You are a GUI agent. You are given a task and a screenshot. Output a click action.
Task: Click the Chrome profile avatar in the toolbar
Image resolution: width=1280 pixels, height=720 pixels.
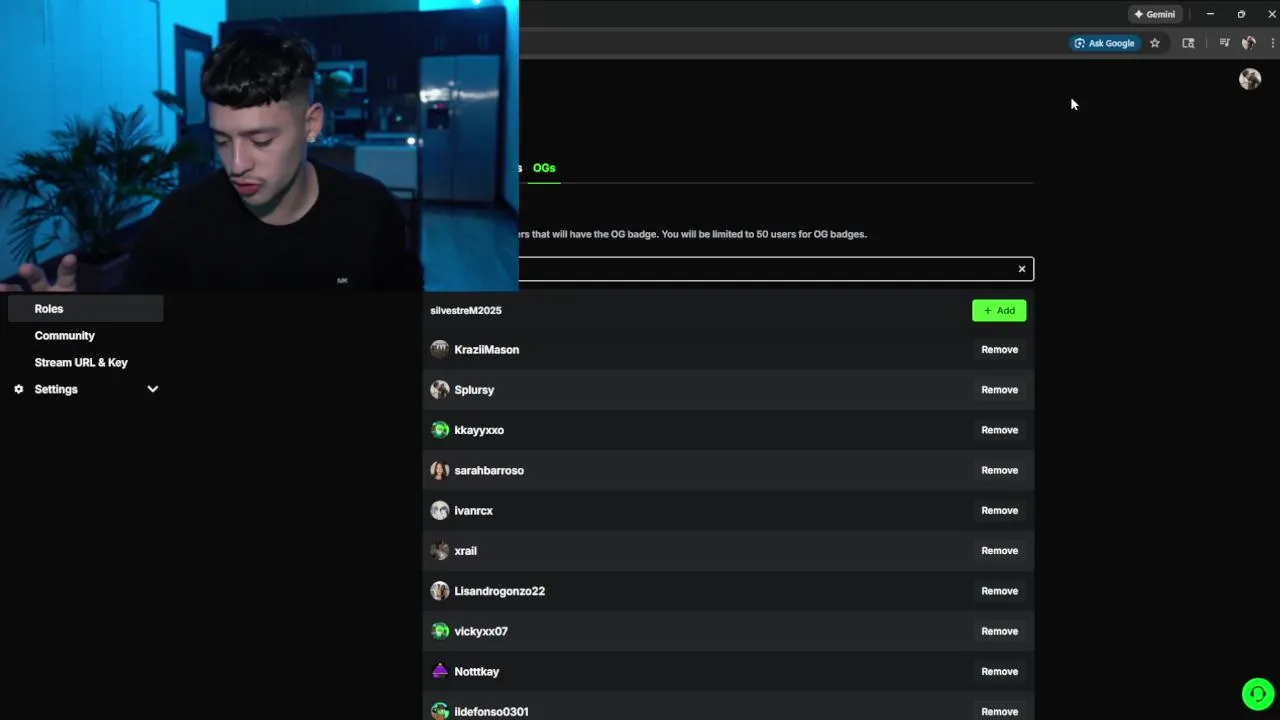(1248, 43)
